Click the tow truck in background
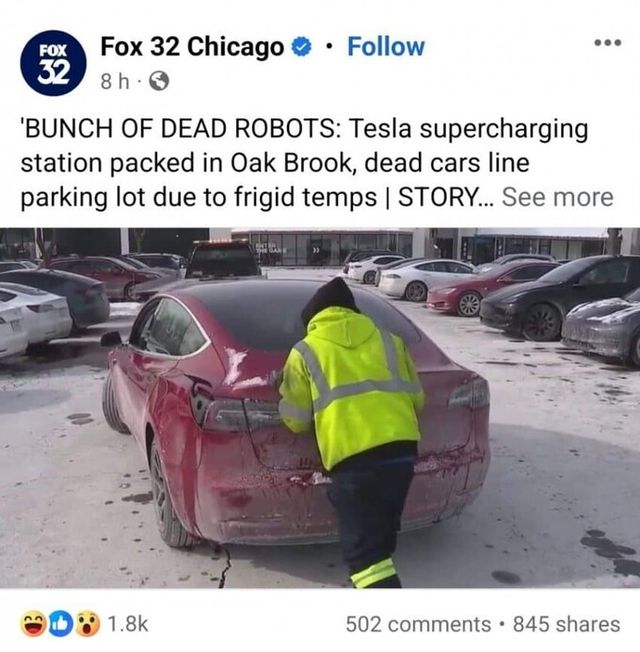Viewport: 640px width, 652px height. point(223,258)
